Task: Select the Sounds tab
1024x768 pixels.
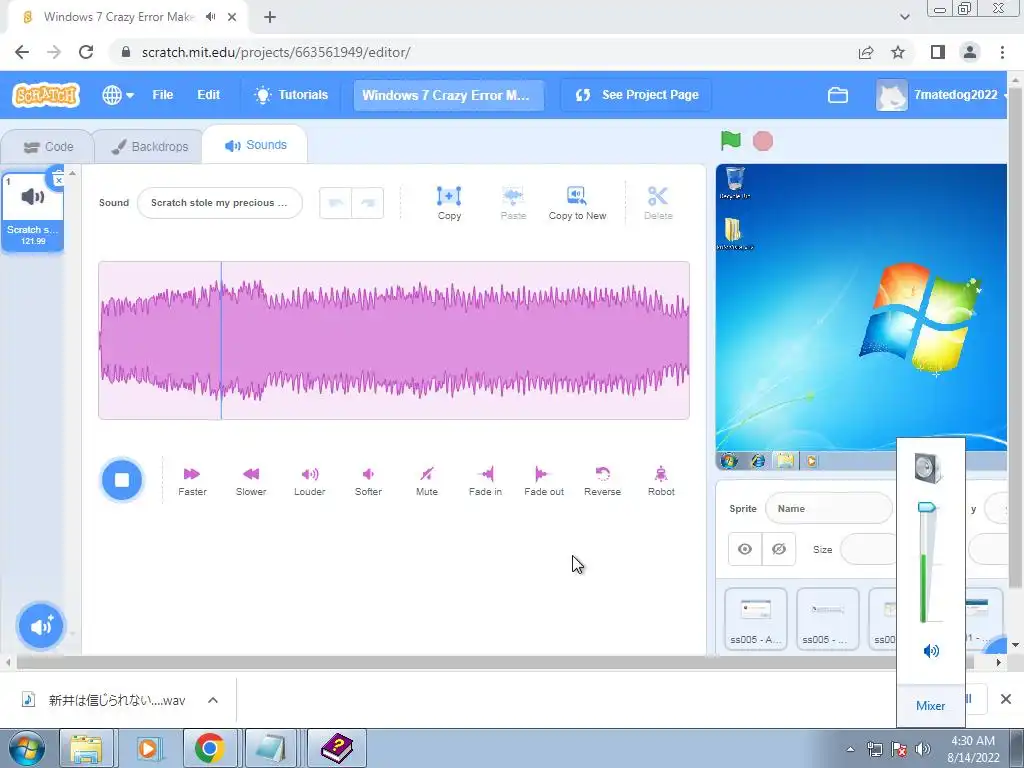Action: coord(255,145)
